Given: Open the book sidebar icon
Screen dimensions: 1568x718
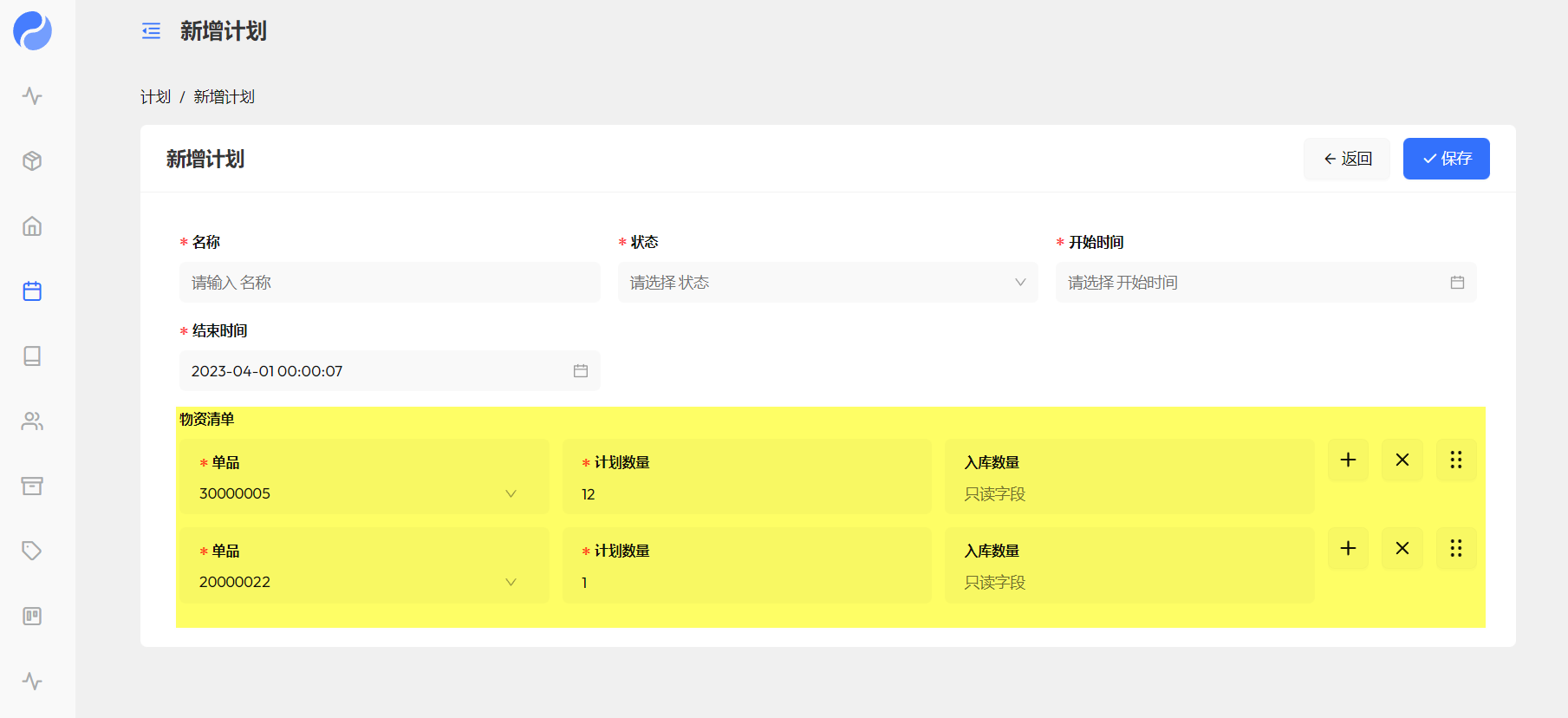Looking at the screenshot, I should tap(32, 356).
